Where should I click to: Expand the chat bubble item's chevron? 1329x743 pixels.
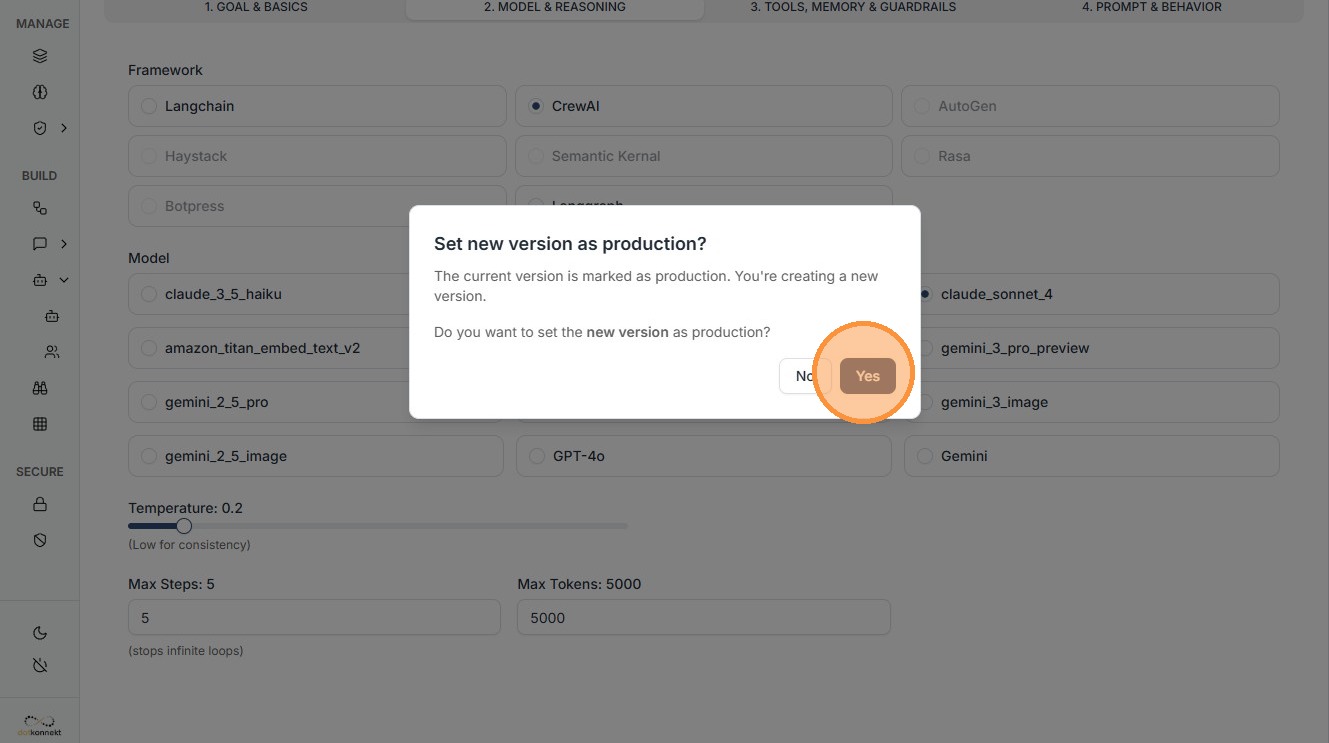coord(64,244)
